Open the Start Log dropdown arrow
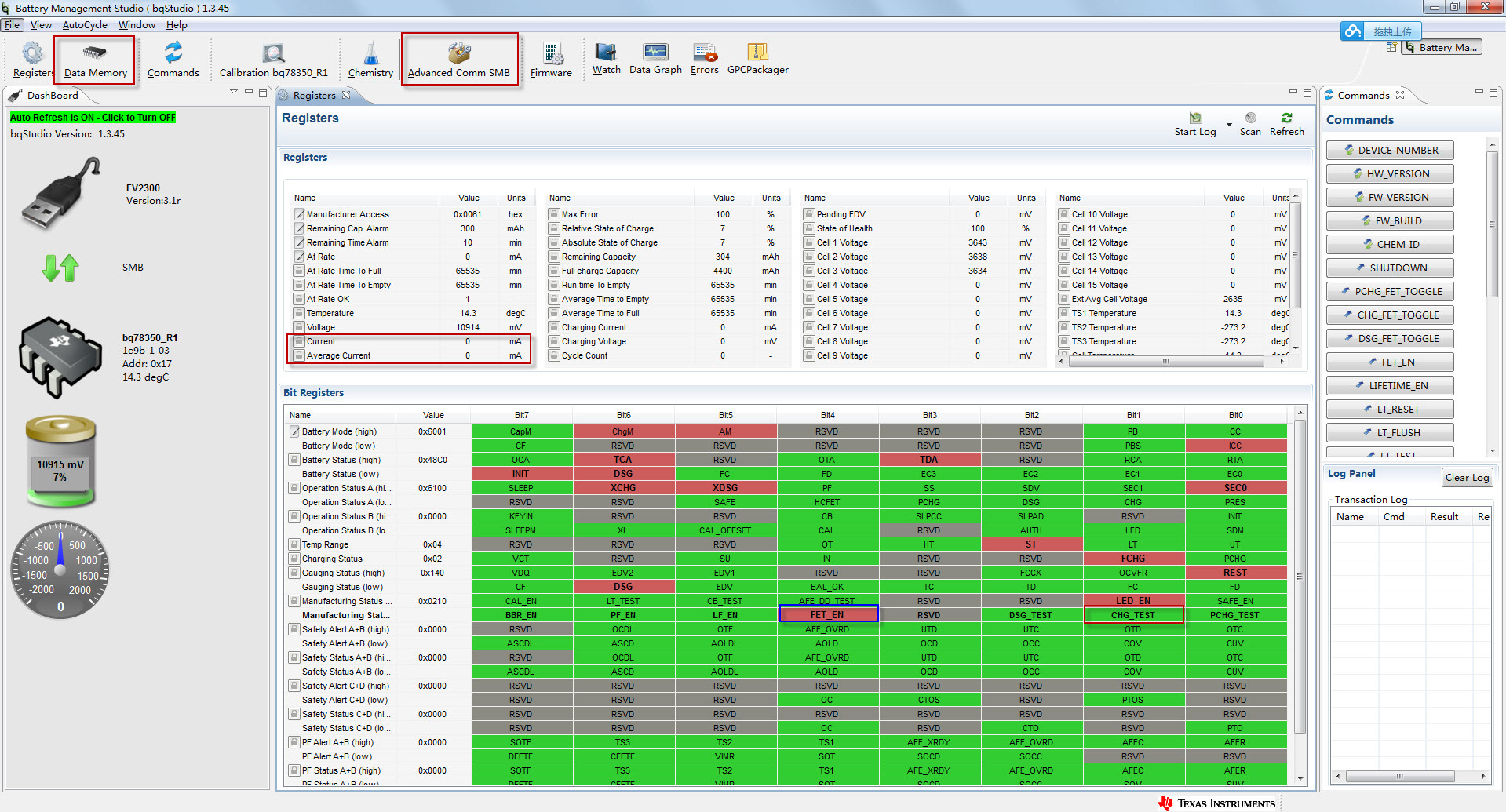This screenshot has height=812, width=1506. [x=1229, y=125]
